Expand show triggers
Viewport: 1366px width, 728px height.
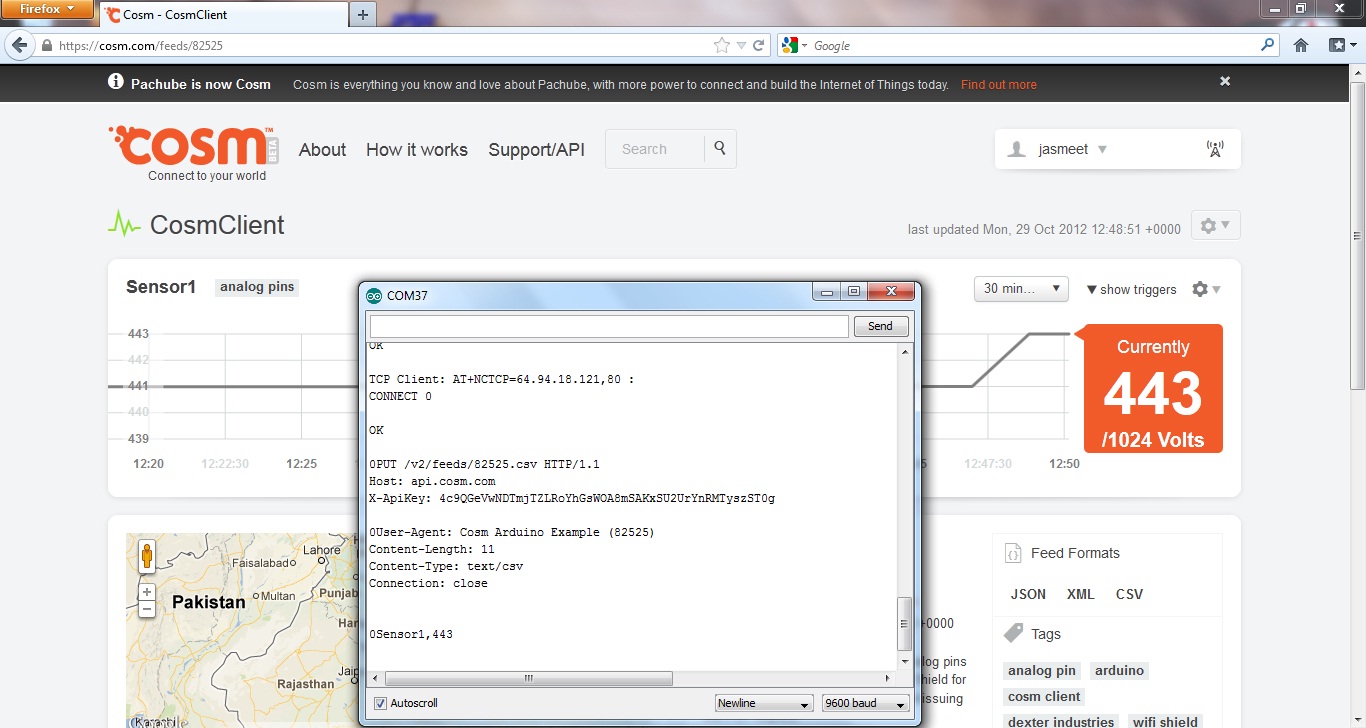pyautogui.click(x=1131, y=290)
